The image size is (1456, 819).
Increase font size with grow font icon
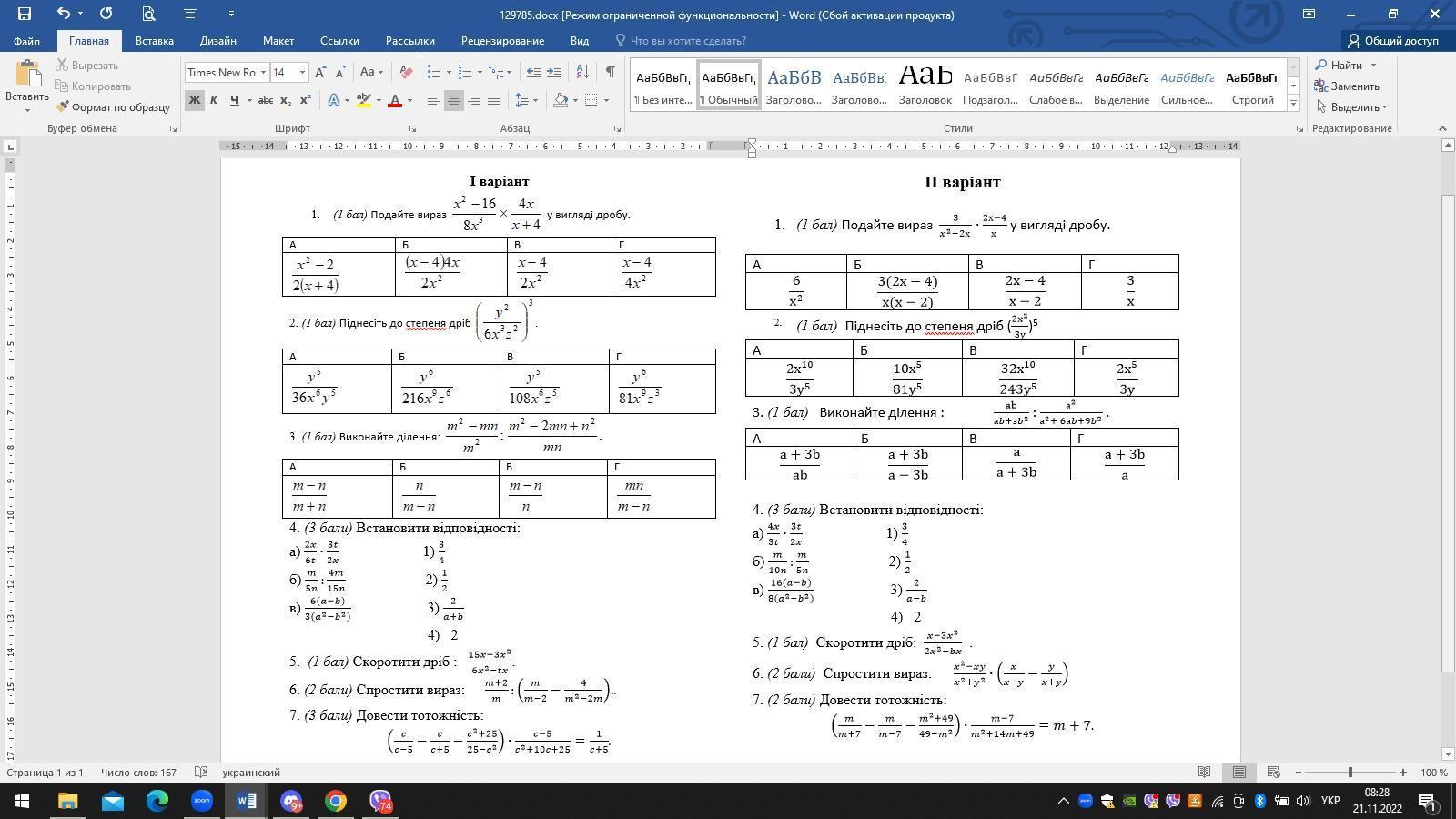point(321,72)
